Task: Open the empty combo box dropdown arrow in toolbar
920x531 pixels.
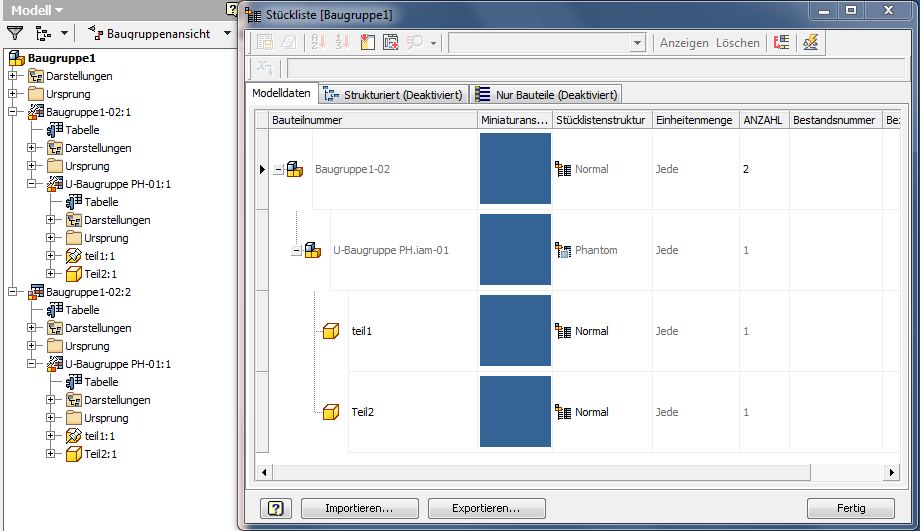Action: pyautogui.click(x=637, y=43)
